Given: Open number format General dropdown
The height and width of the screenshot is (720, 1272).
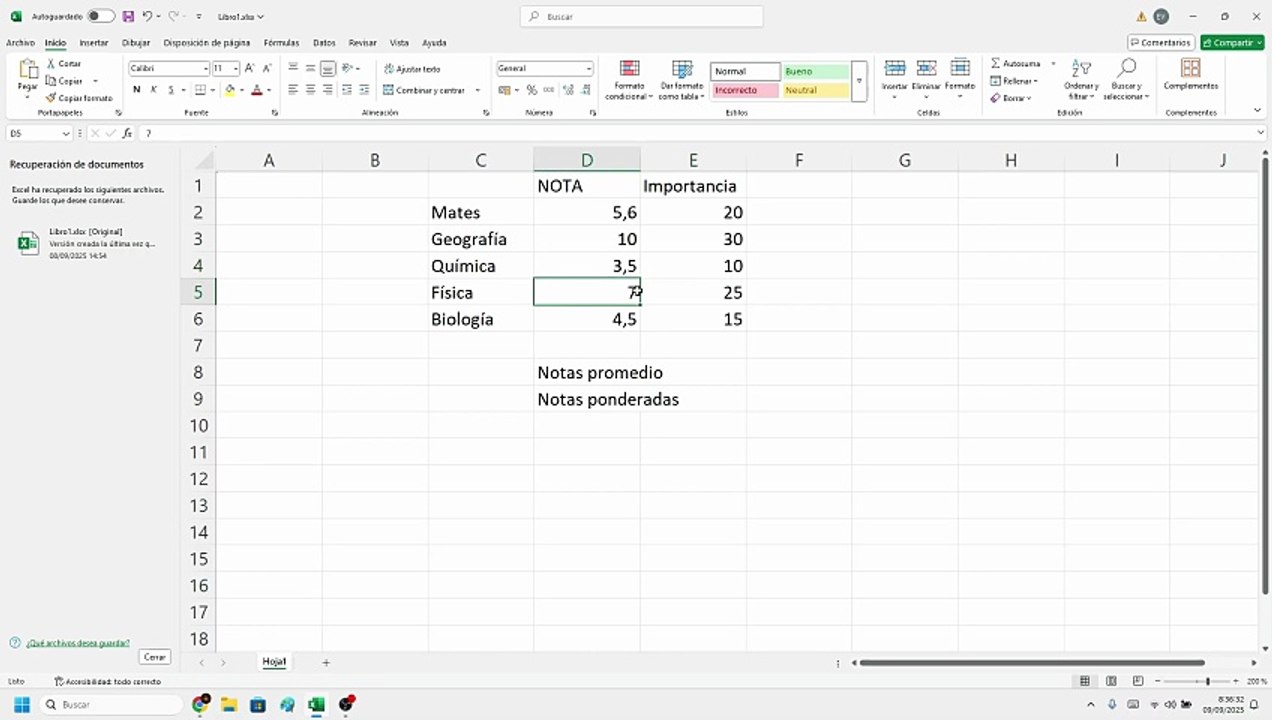Looking at the screenshot, I should pyautogui.click(x=588, y=69).
